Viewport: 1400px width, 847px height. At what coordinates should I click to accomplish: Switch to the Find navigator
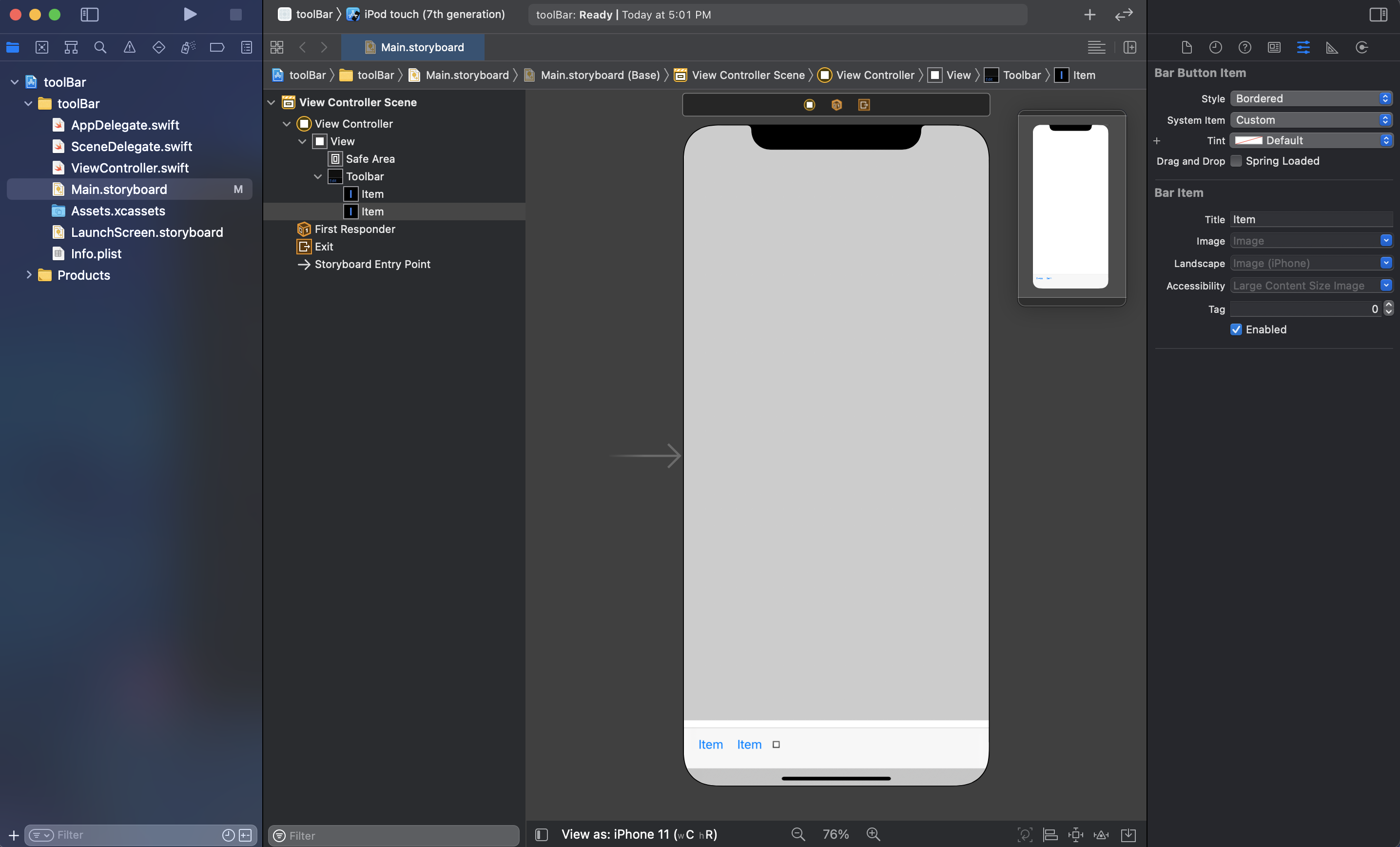[100, 47]
